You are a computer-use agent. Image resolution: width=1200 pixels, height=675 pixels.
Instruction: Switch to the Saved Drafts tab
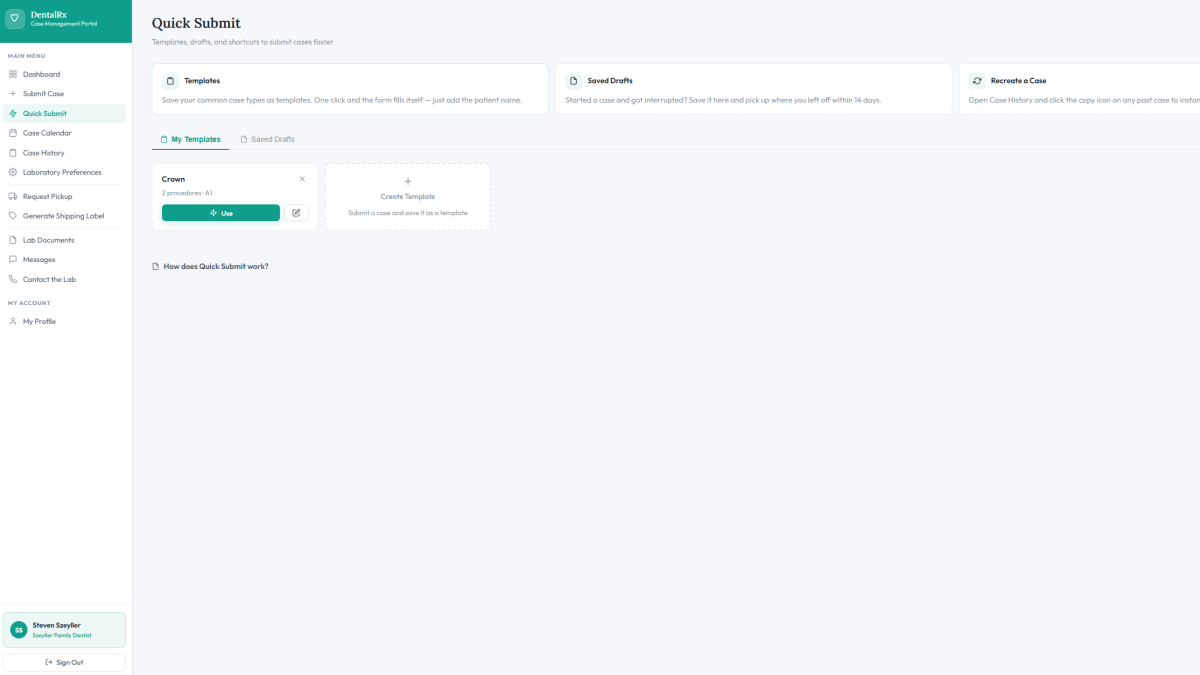[x=267, y=139]
